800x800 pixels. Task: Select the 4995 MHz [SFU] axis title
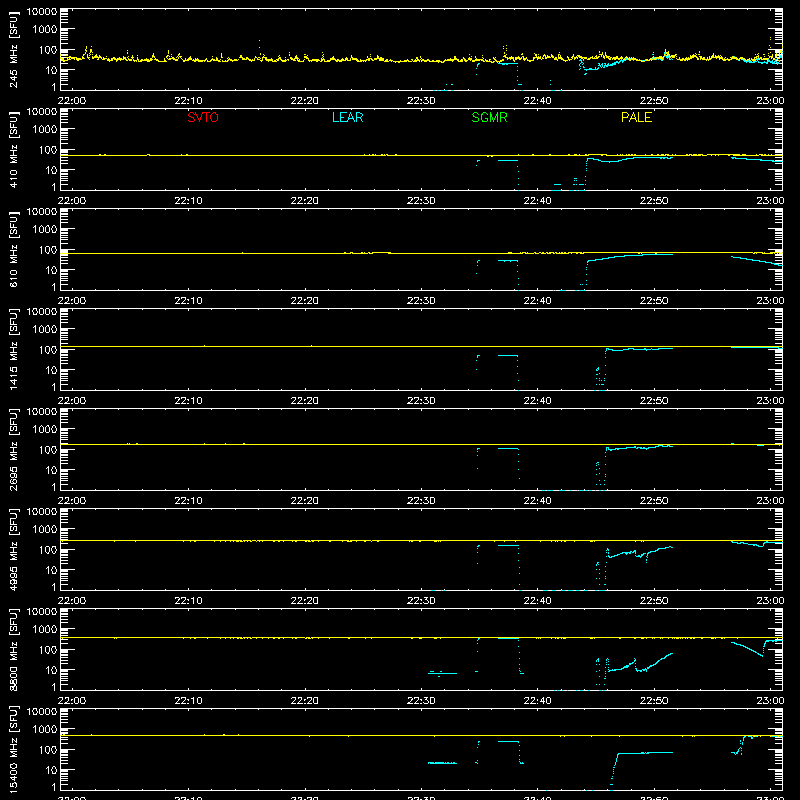tap(14, 549)
